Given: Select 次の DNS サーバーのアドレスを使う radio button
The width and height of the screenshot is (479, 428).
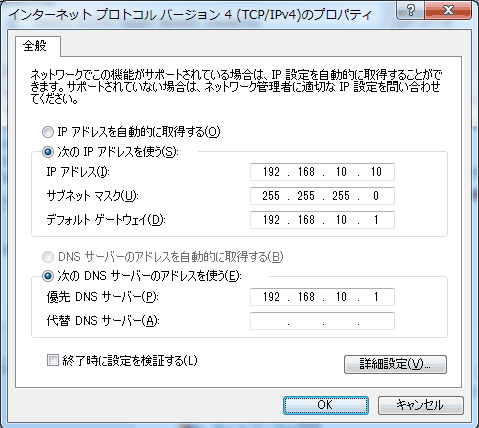Looking at the screenshot, I should [x=48, y=276].
